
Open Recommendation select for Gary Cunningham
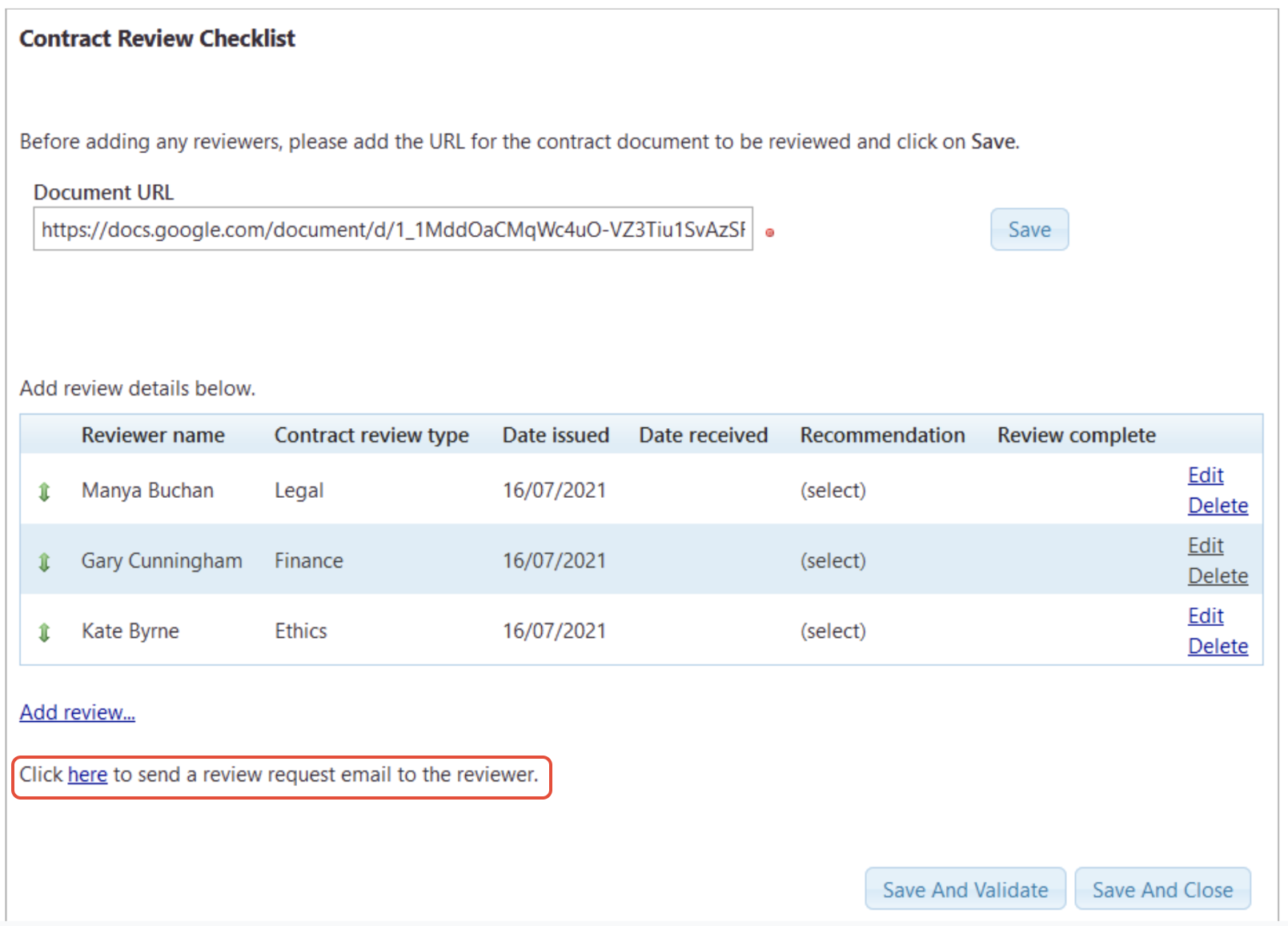tap(833, 561)
